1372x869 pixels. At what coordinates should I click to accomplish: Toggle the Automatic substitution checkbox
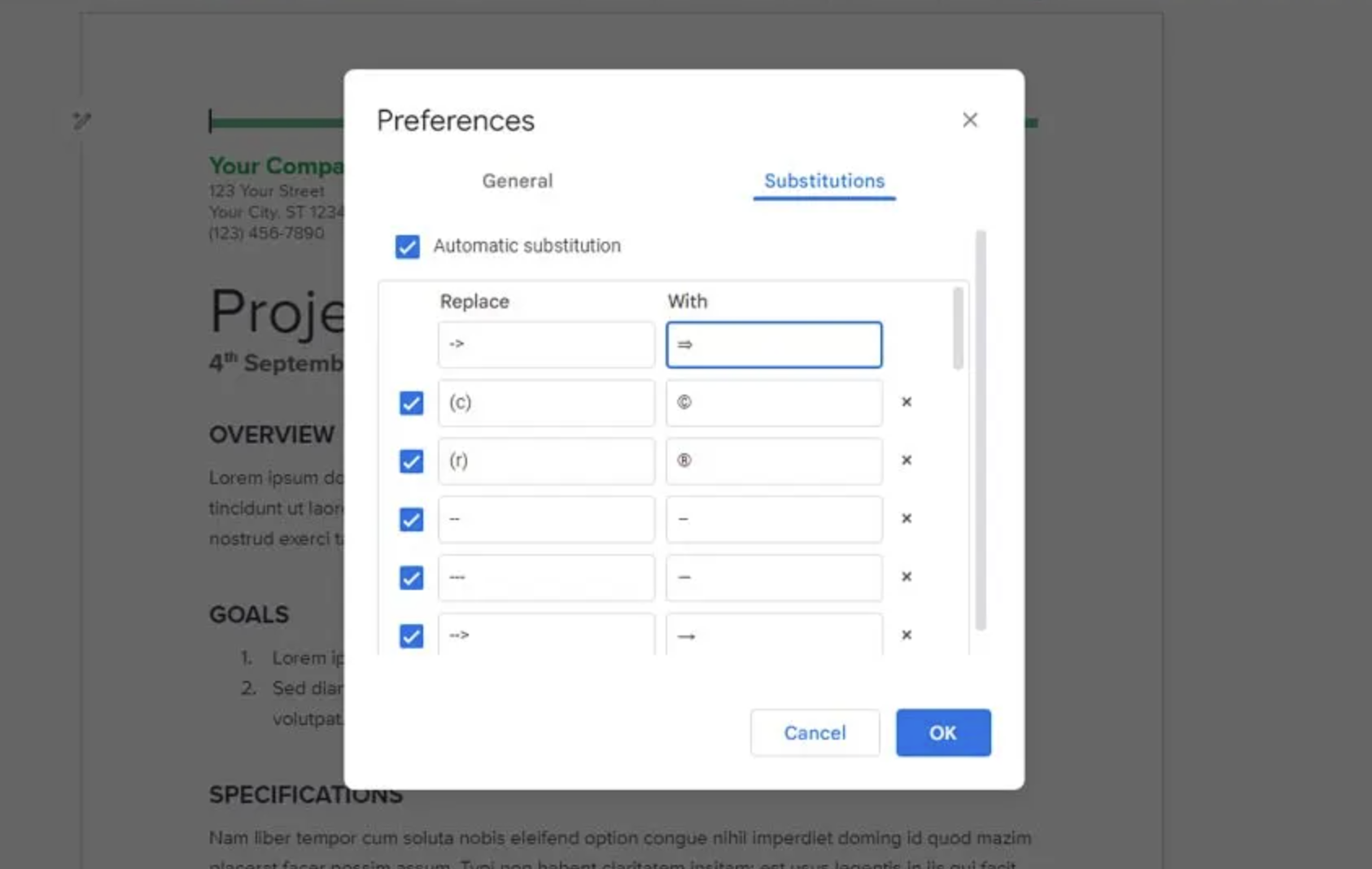click(x=408, y=247)
